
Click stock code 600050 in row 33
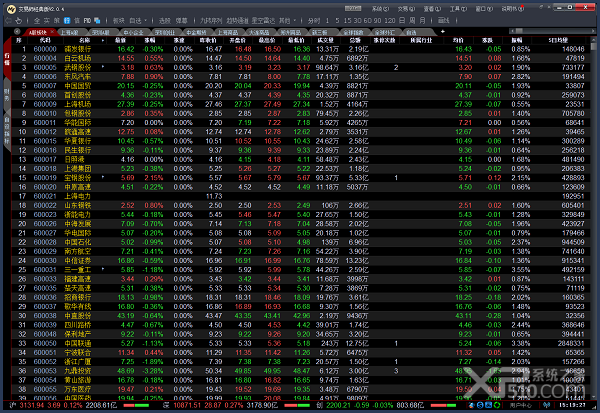[45, 343]
